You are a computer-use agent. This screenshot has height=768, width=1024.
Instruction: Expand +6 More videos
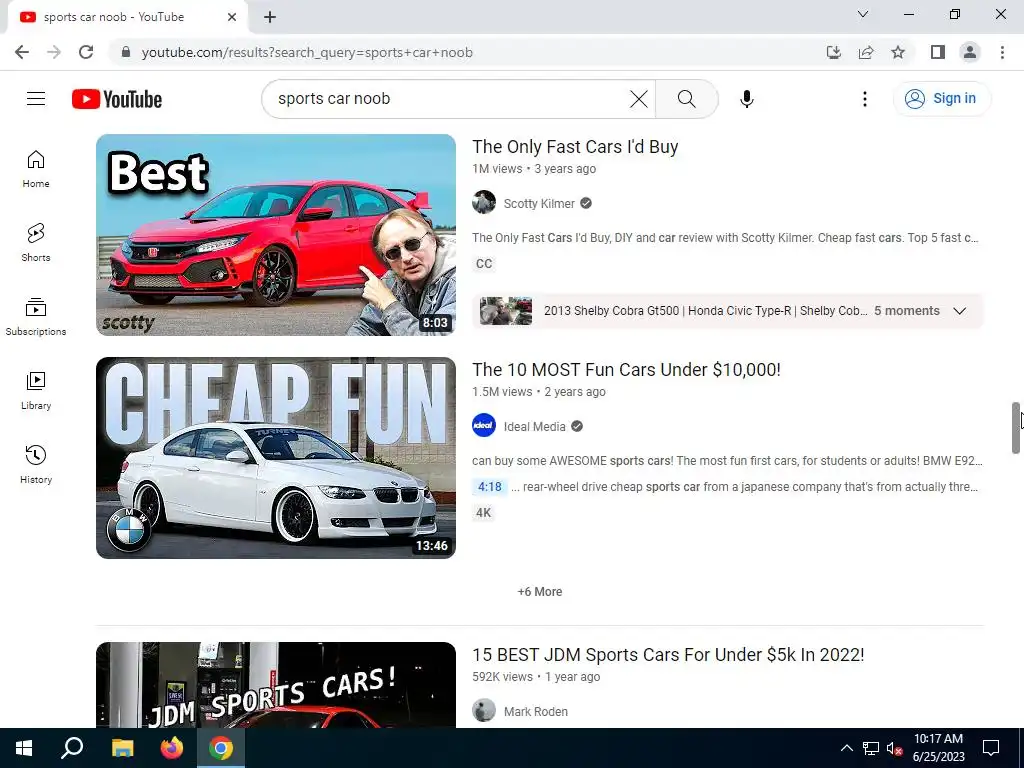point(539,592)
